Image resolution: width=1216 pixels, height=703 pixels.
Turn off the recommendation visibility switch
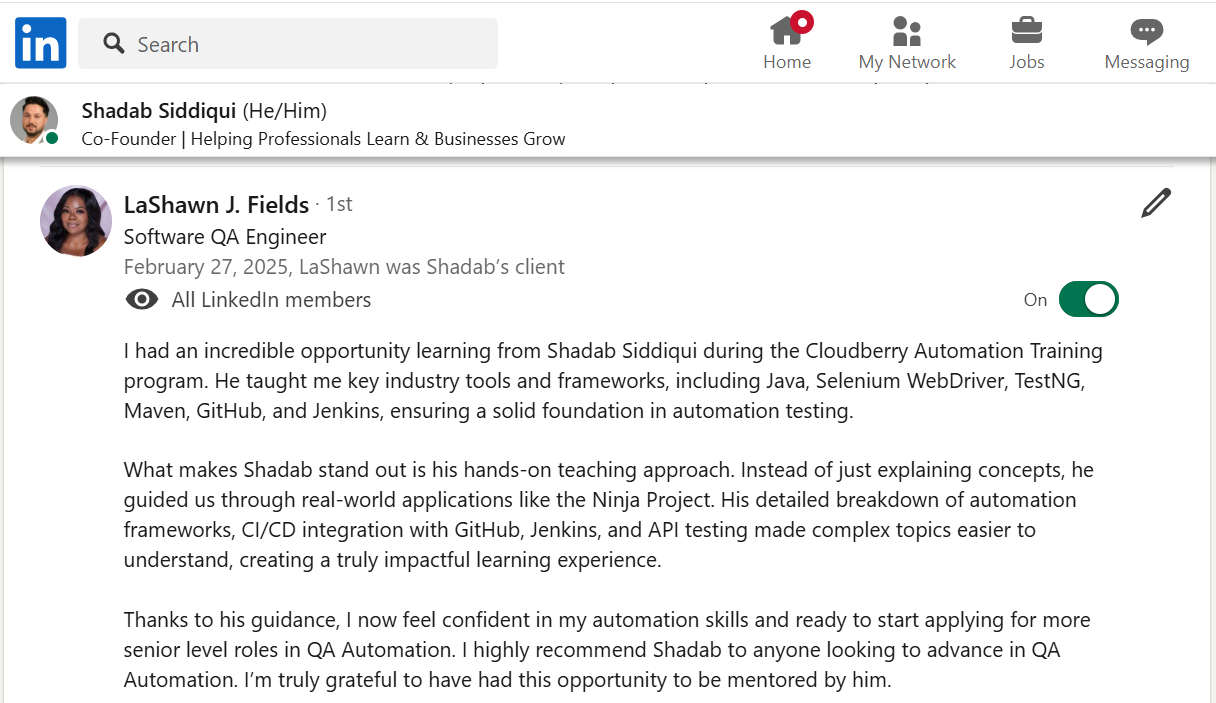tap(1088, 299)
